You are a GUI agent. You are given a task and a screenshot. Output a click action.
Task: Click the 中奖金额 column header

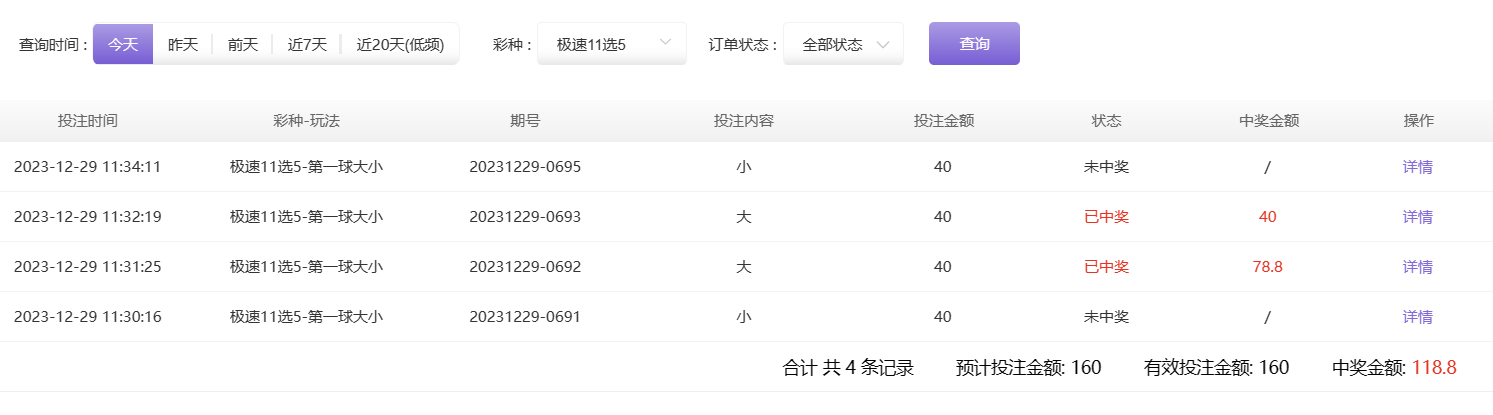pos(1268,121)
